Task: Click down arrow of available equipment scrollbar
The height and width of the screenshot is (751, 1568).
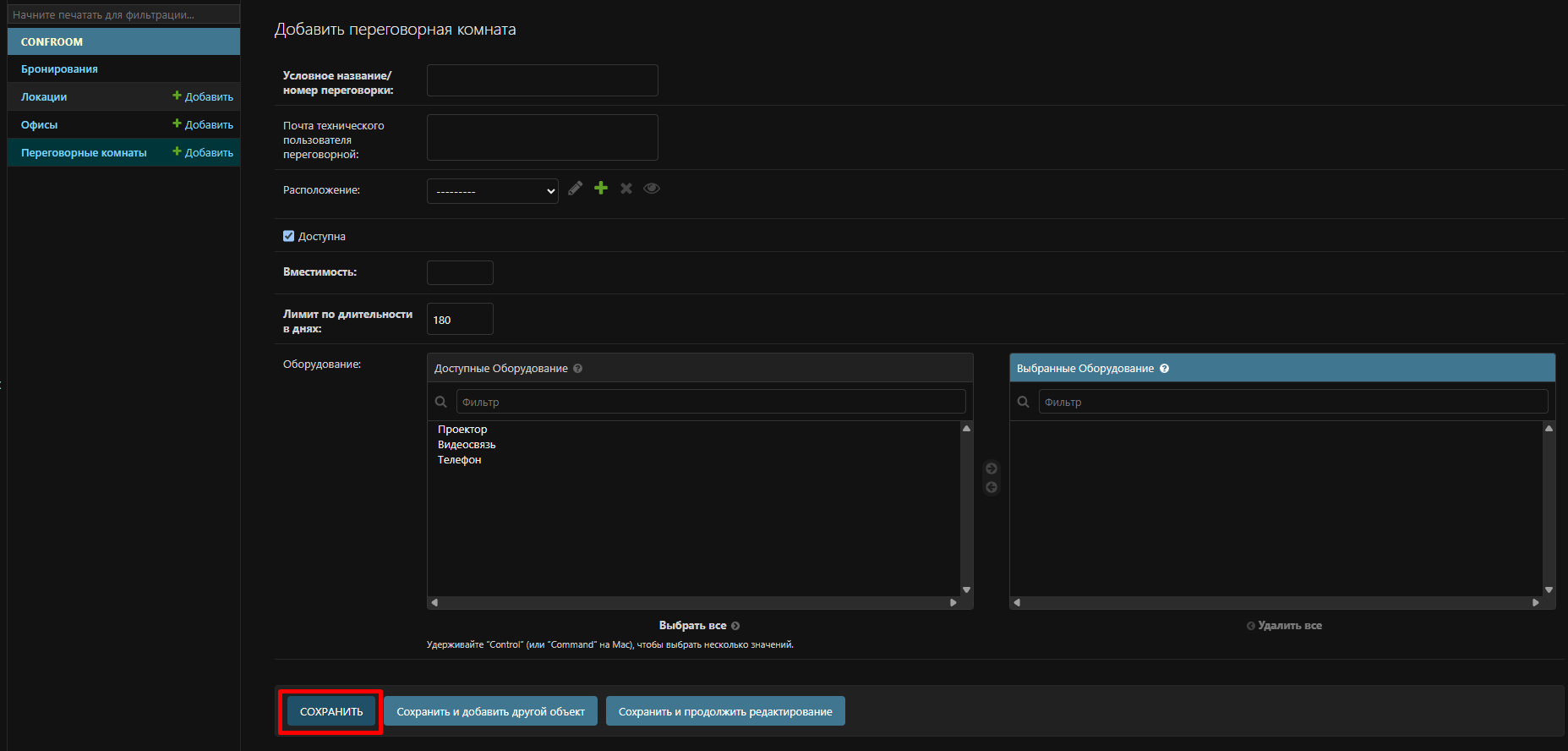Action: pyautogui.click(x=966, y=589)
